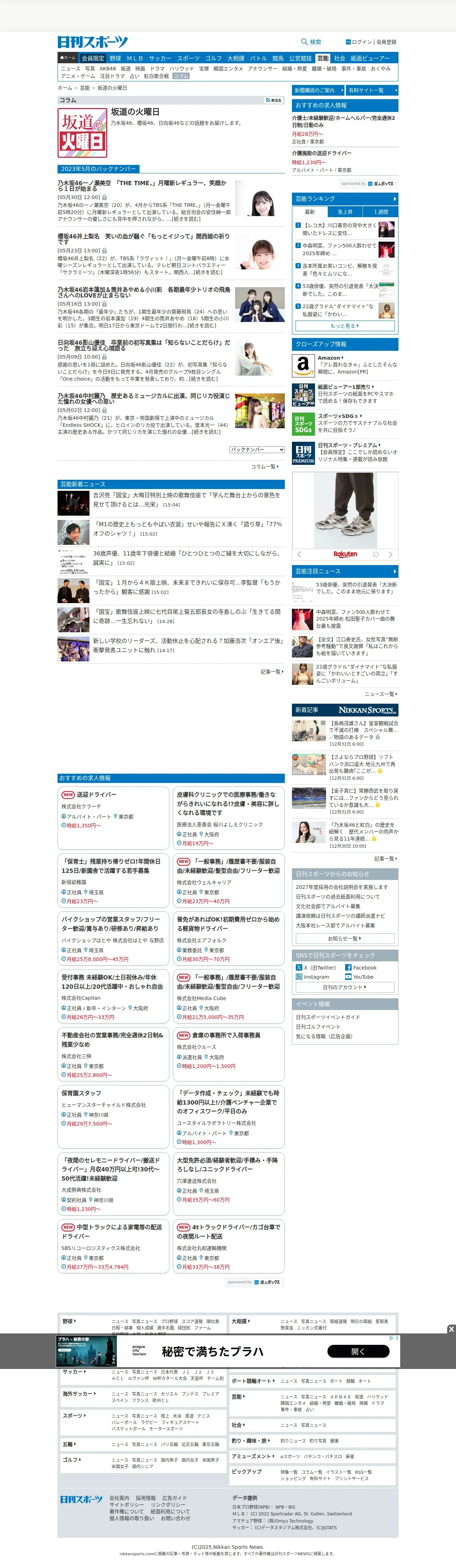Click the home icon in navigation bar
This screenshot has width=456, height=1568.
click(x=62, y=58)
